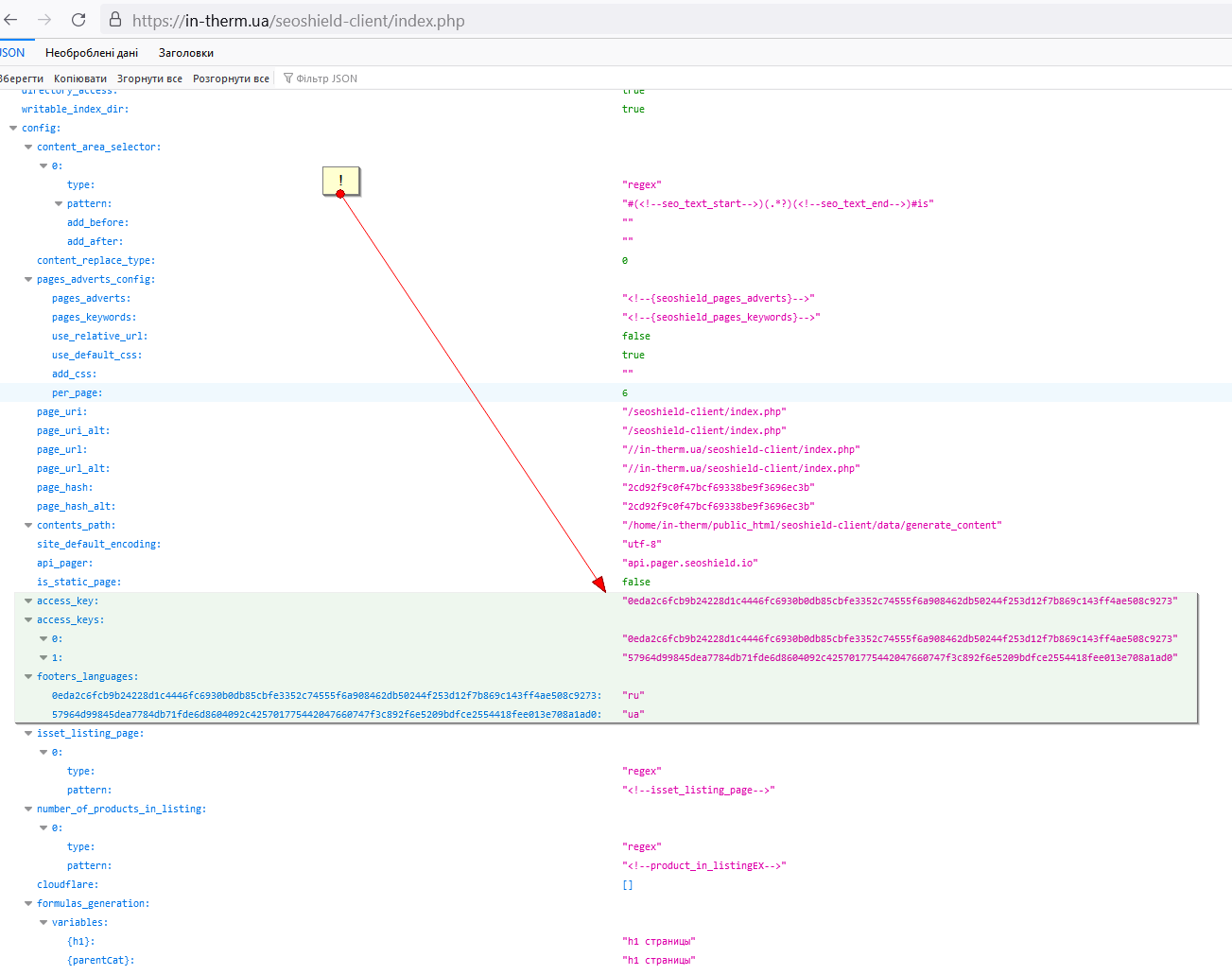Select the add_css key
This screenshot has height=975, width=1232.
(74, 374)
